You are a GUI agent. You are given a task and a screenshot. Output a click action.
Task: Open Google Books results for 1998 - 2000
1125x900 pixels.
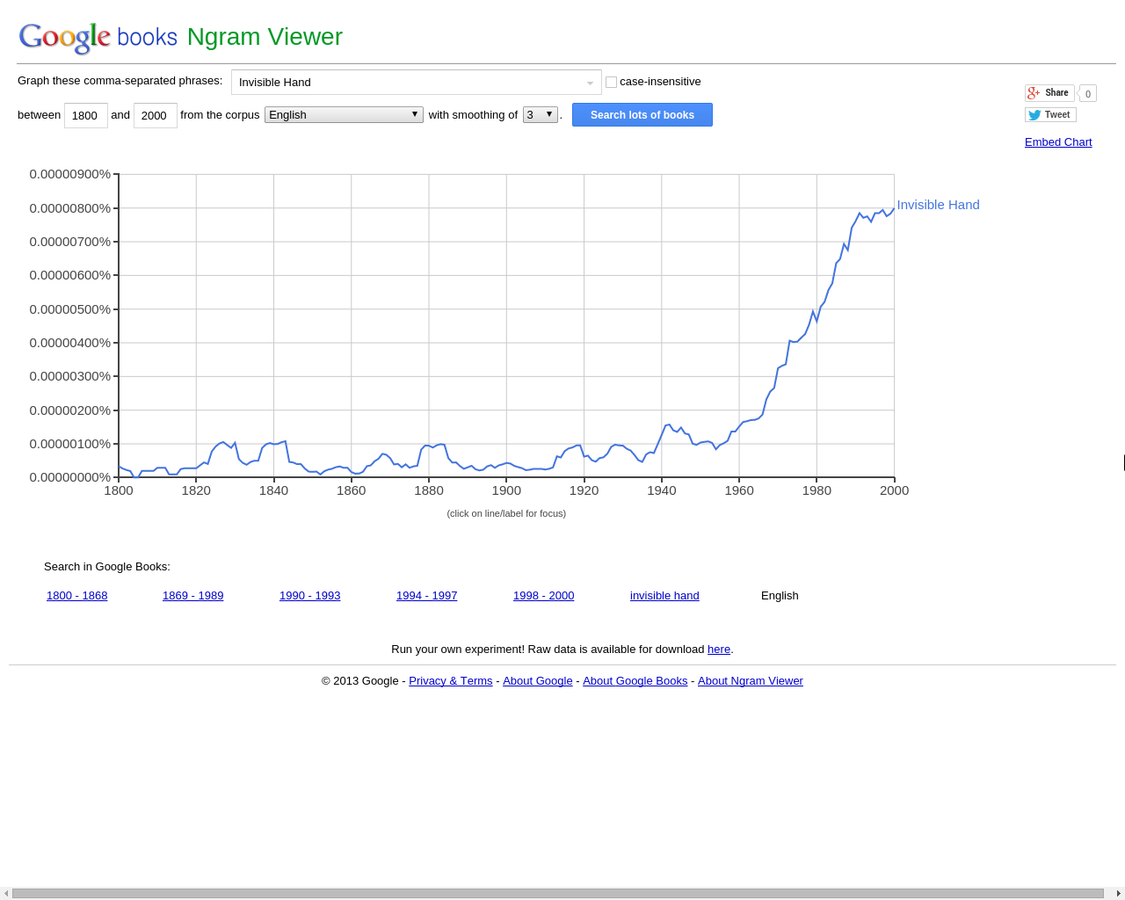pos(544,596)
